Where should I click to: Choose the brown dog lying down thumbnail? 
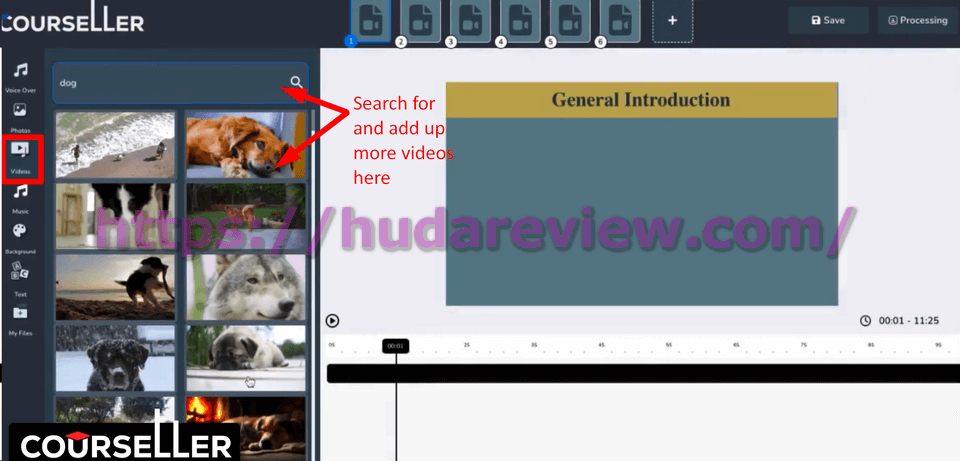click(x=245, y=143)
